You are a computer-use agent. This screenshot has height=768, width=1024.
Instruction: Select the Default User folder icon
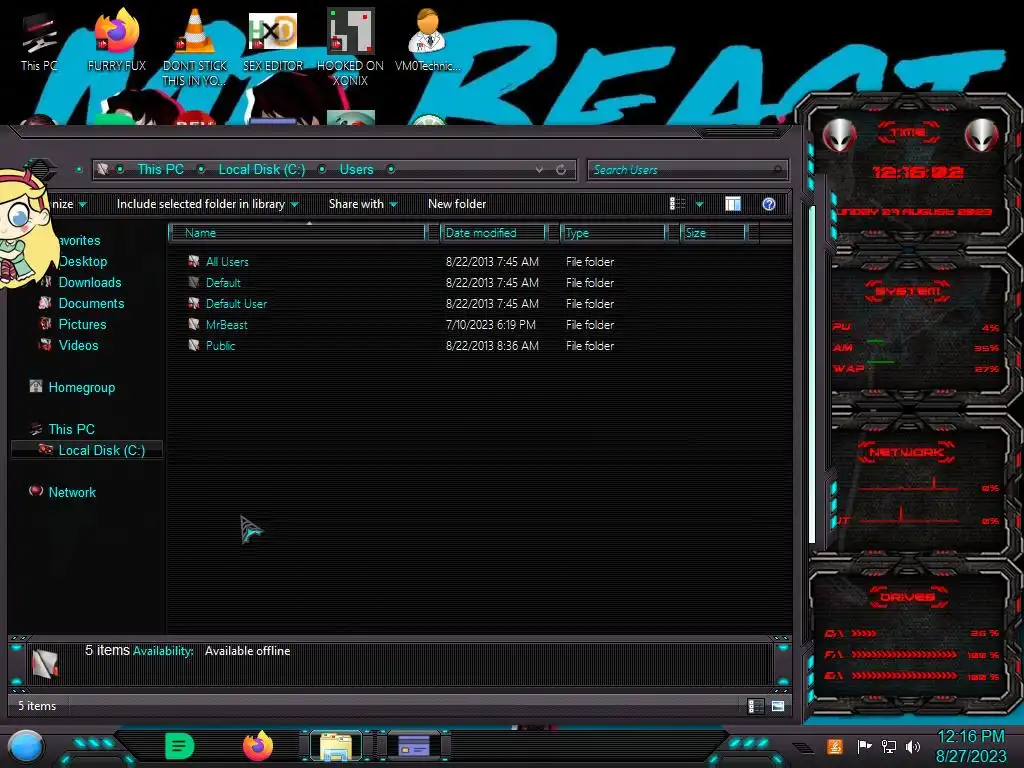193,304
